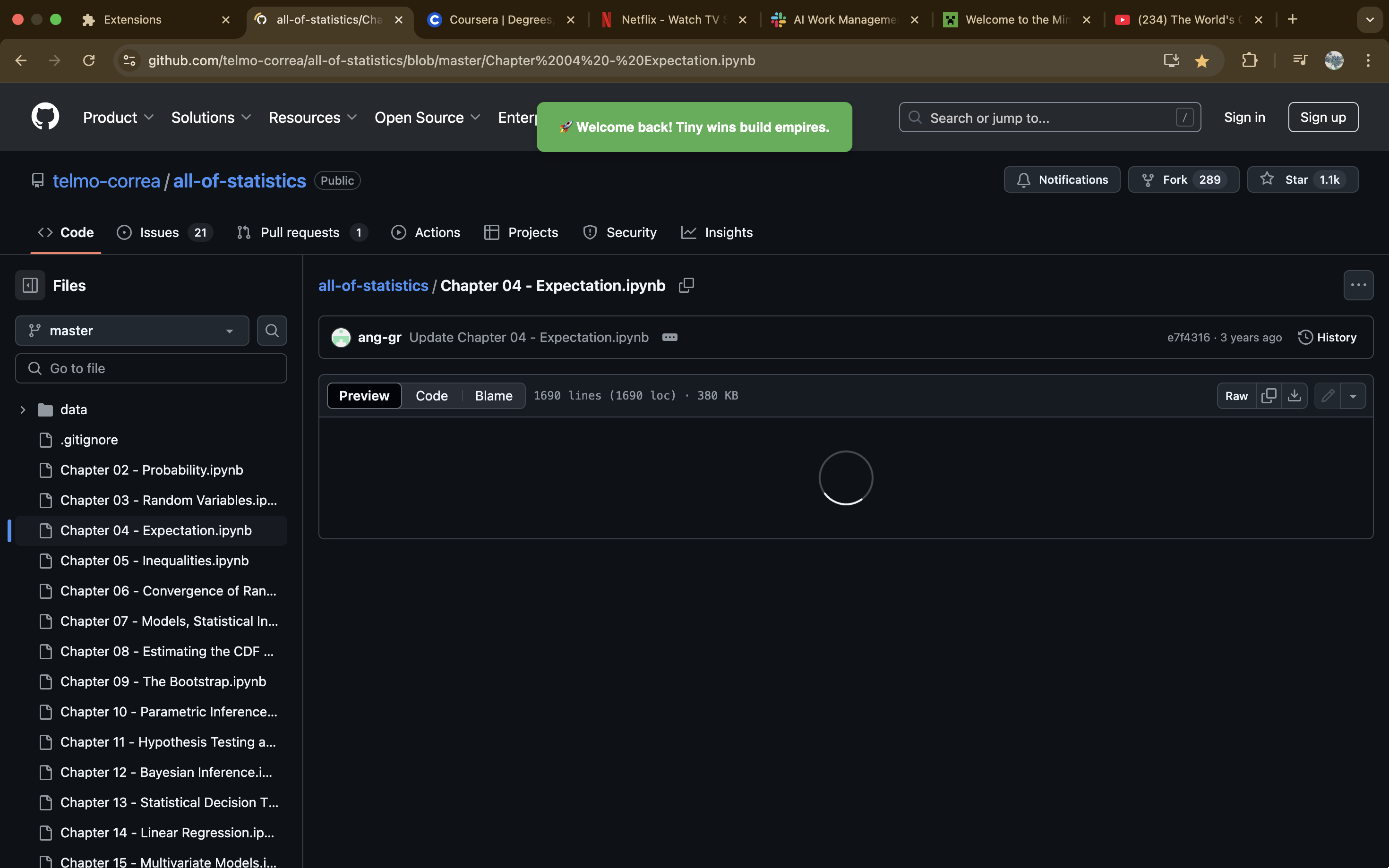The width and height of the screenshot is (1389, 868).
Task: Bookmark star icon in address bar
Action: point(1201,60)
